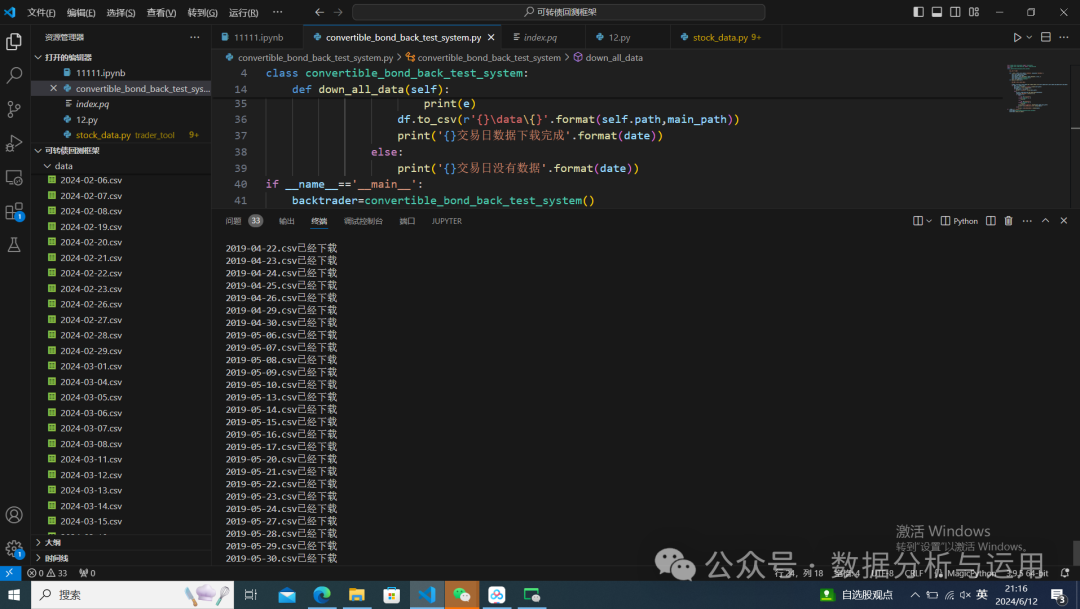Switch to stock_data.py editor tab
The width and height of the screenshot is (1080, 609).
(x=726, y=37)
